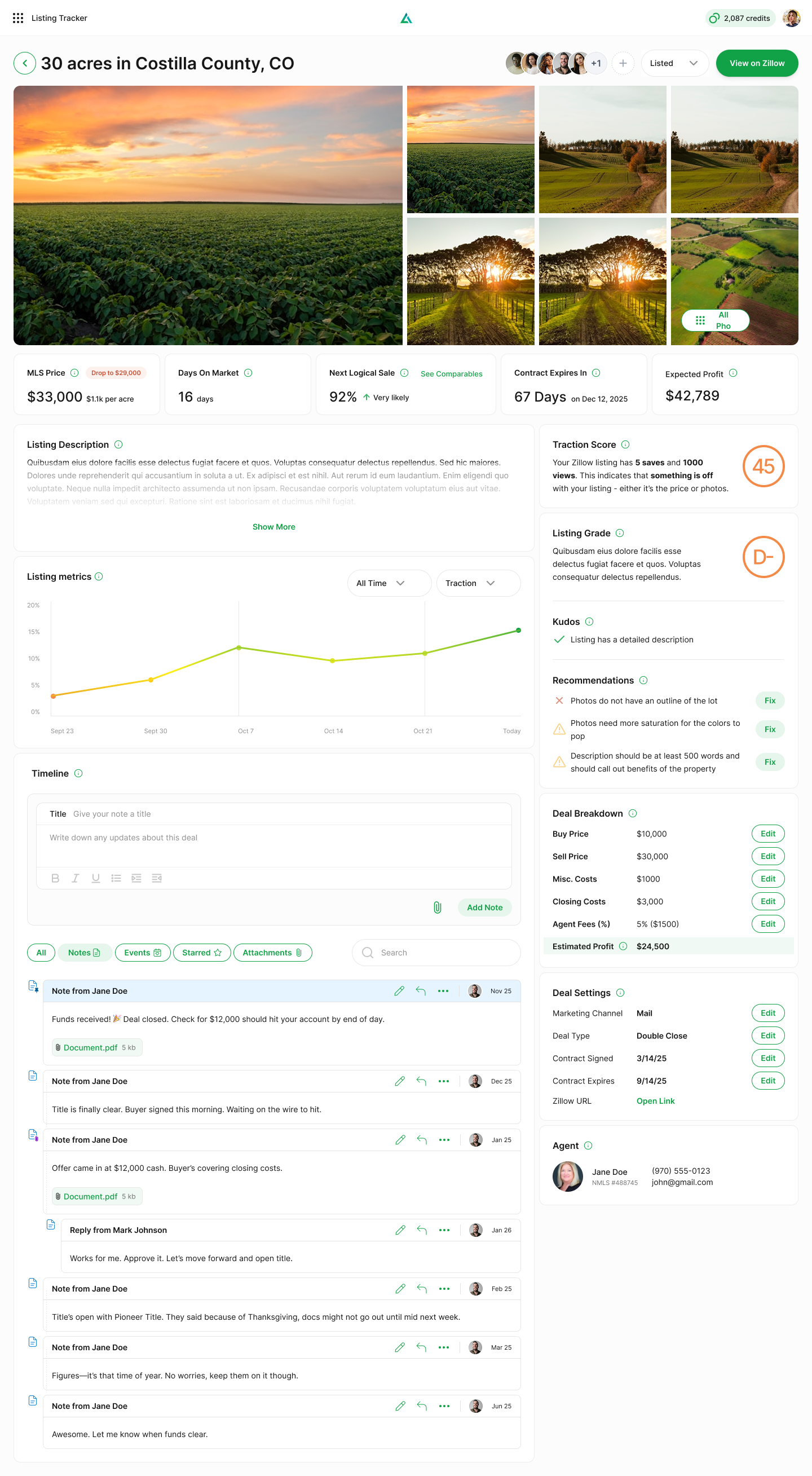Reply to the Mar 25 note
This screenshot has height=1476, width=812.
[x=421, y=1347]
